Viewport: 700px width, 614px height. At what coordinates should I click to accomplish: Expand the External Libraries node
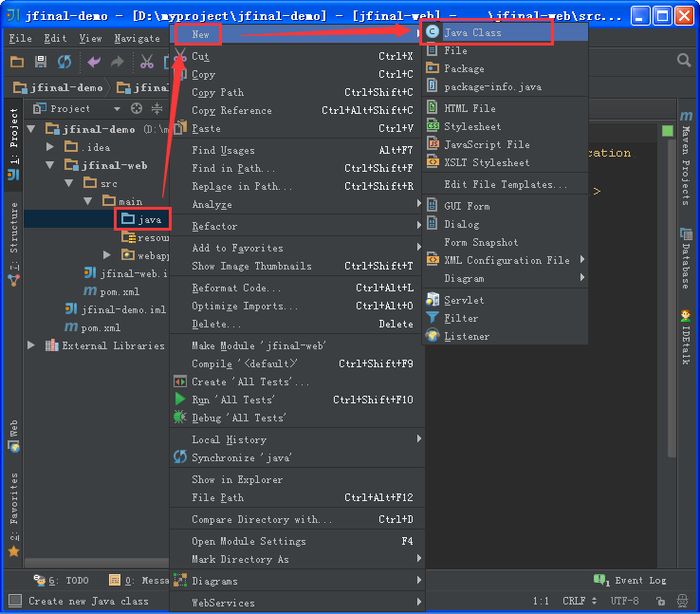click(x=31, y=345)
